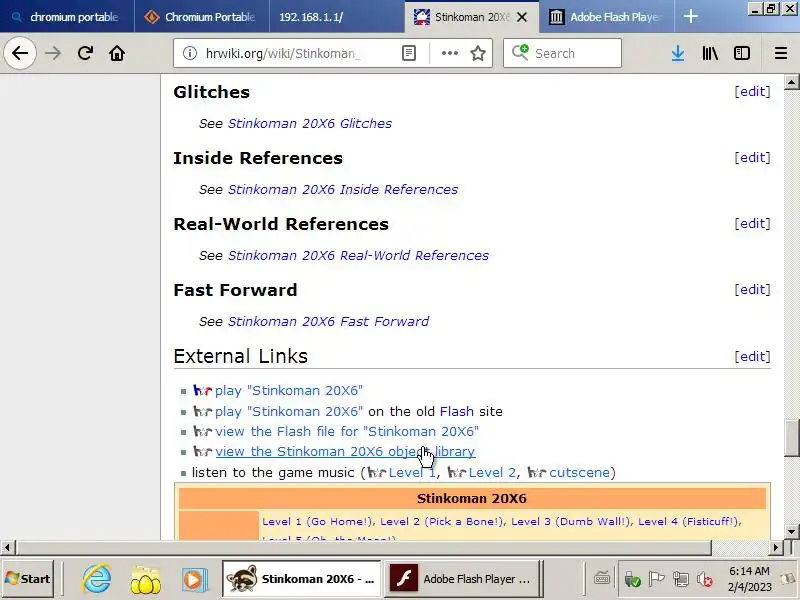Click horizontal scrollbar right arrow
800x600 pixels.
[775, 548]
